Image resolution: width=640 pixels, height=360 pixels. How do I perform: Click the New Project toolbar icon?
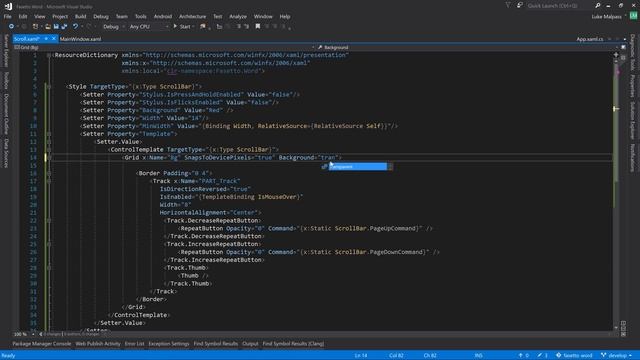36,27
